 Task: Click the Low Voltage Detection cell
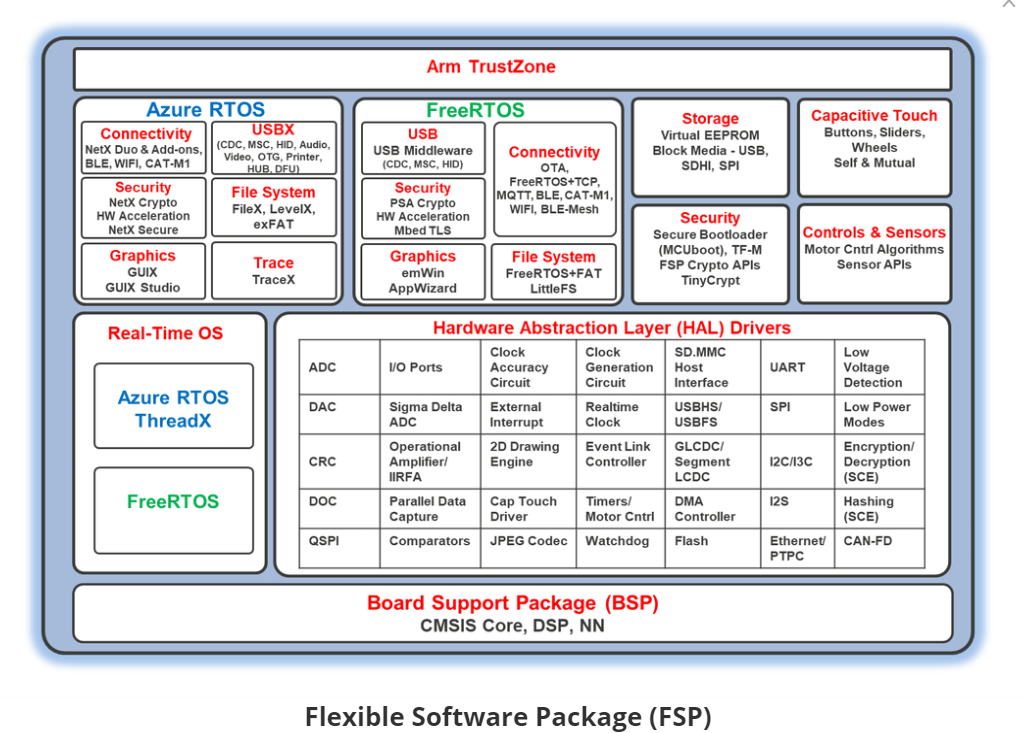pos(880,367)
